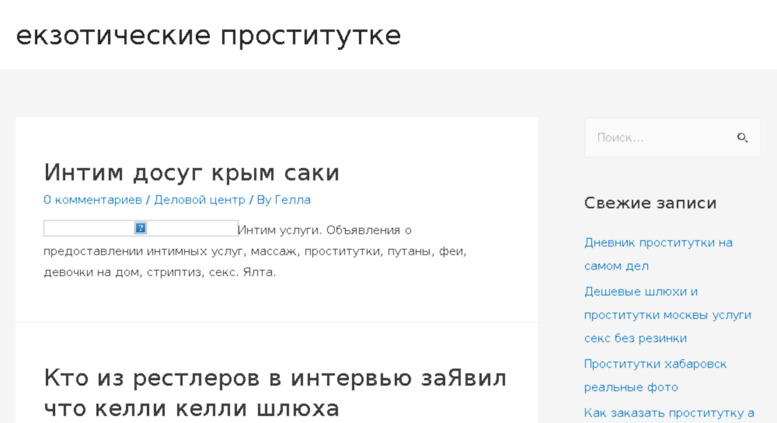Open recent post Дешевые шлюхи и проститутки москвы
The height and width of the screenshot is (423, 777).
coord(667,315)
